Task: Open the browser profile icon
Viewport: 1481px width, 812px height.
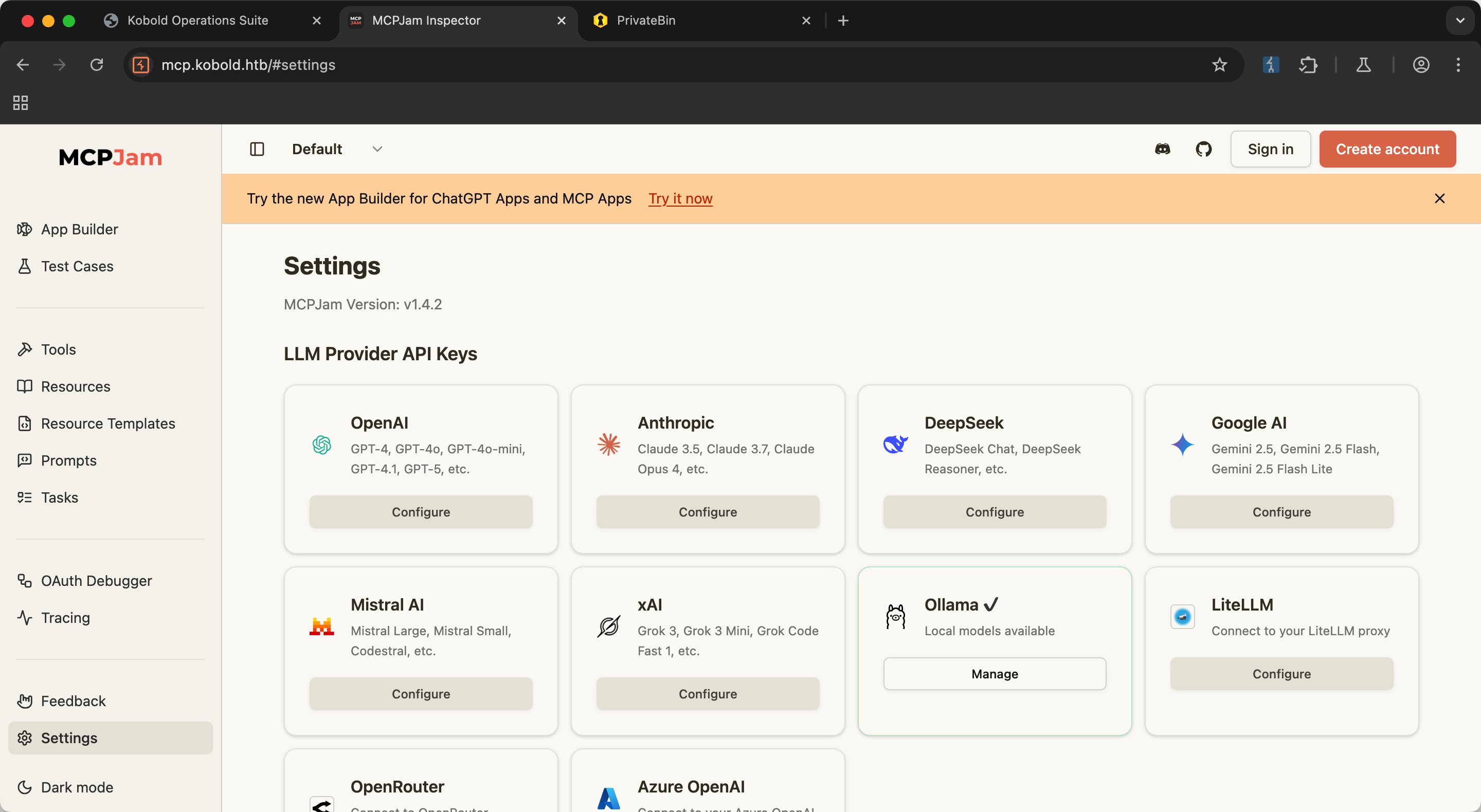Action: pyautogui.click(x=1421, y=65)
